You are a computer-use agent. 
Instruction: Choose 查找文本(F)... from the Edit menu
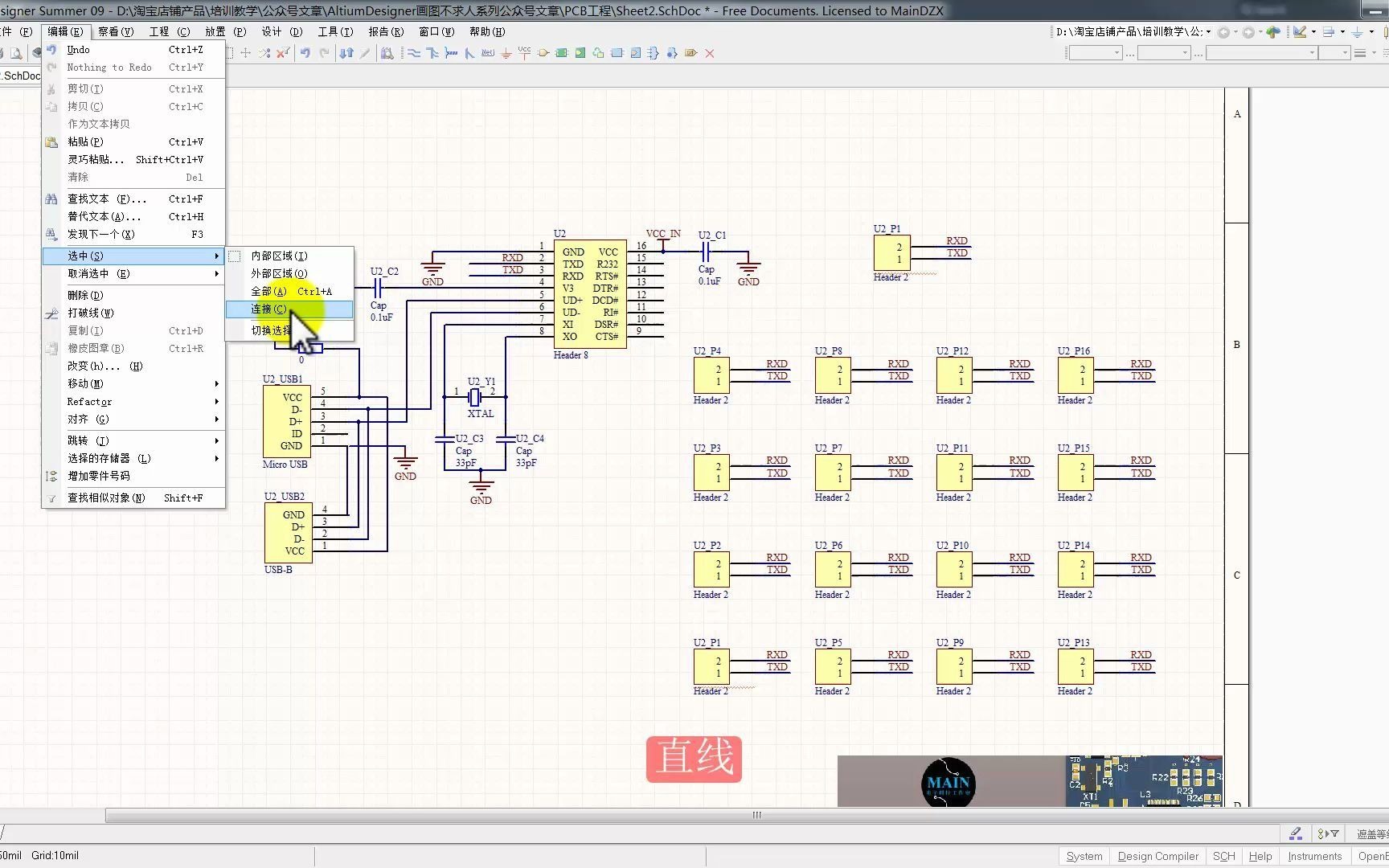pos(133,199)
